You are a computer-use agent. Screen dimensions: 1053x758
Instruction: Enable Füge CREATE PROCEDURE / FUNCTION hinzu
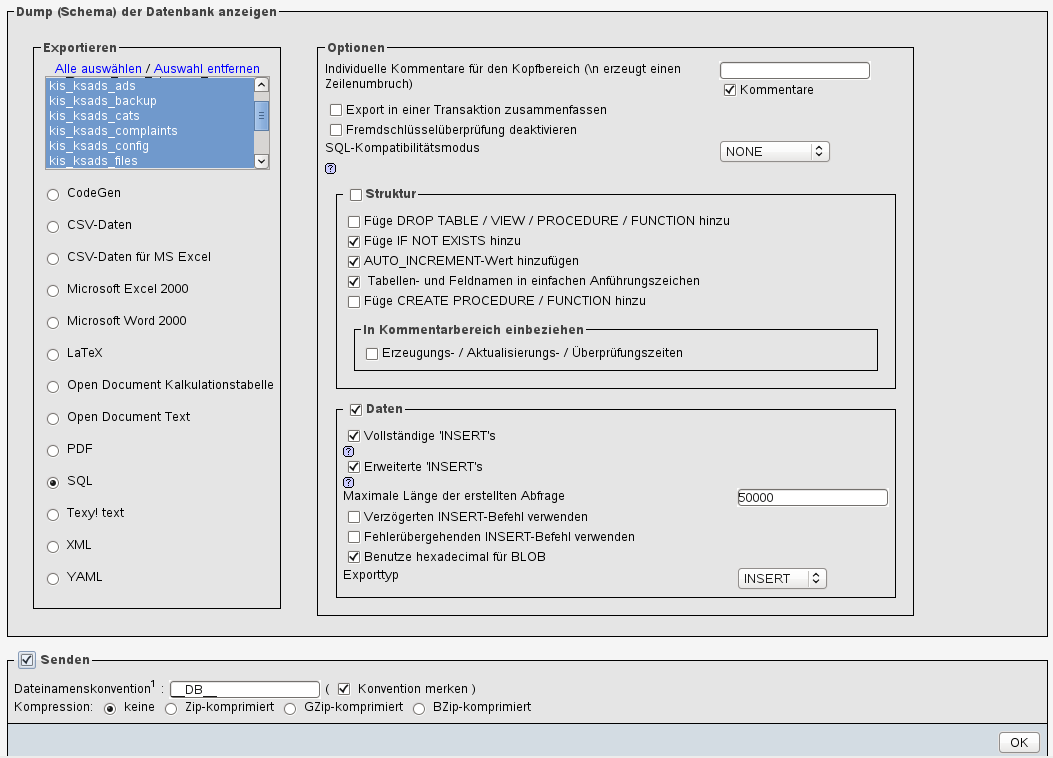click(354, 302)
